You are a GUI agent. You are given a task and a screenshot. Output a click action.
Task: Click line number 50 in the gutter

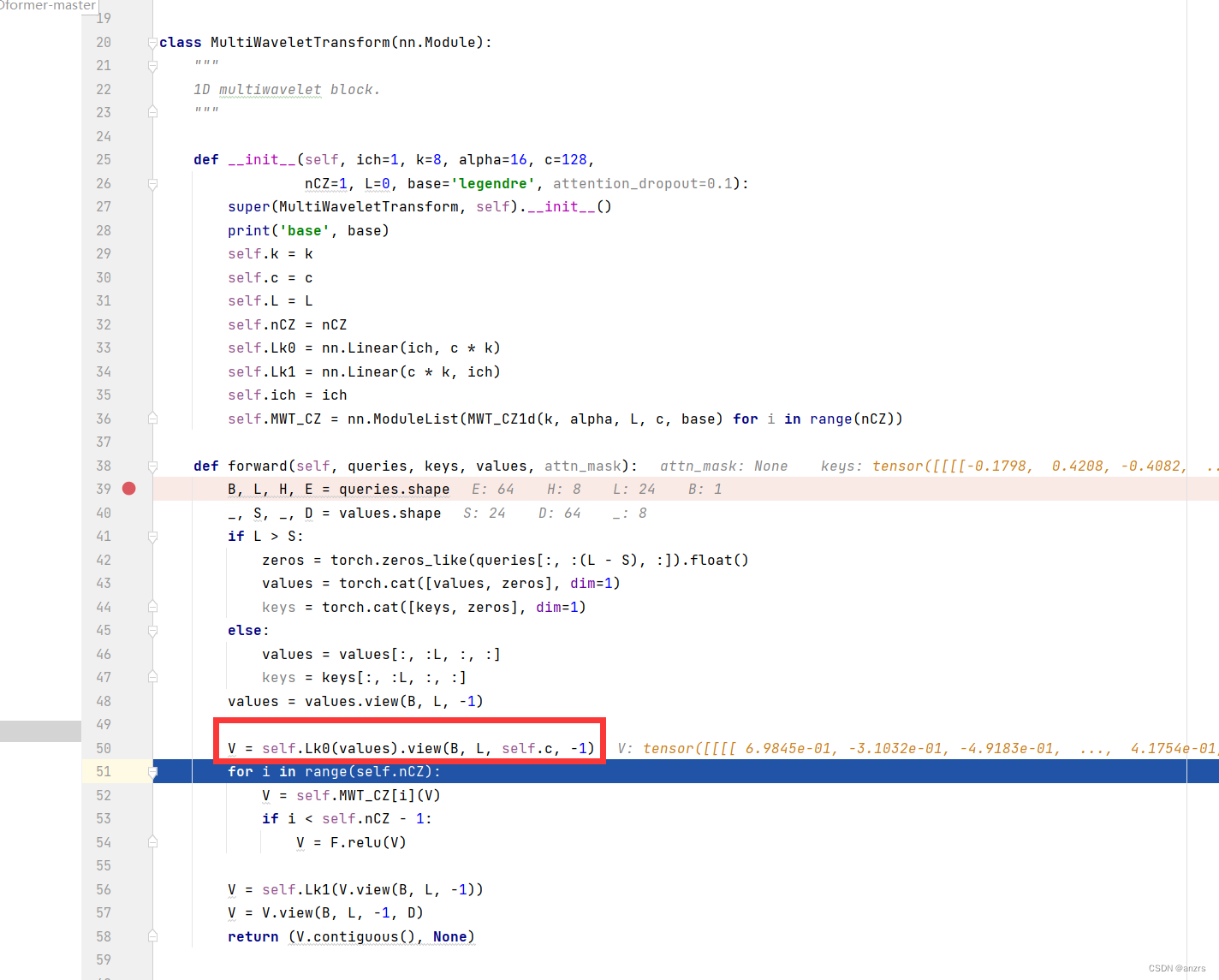104,748
